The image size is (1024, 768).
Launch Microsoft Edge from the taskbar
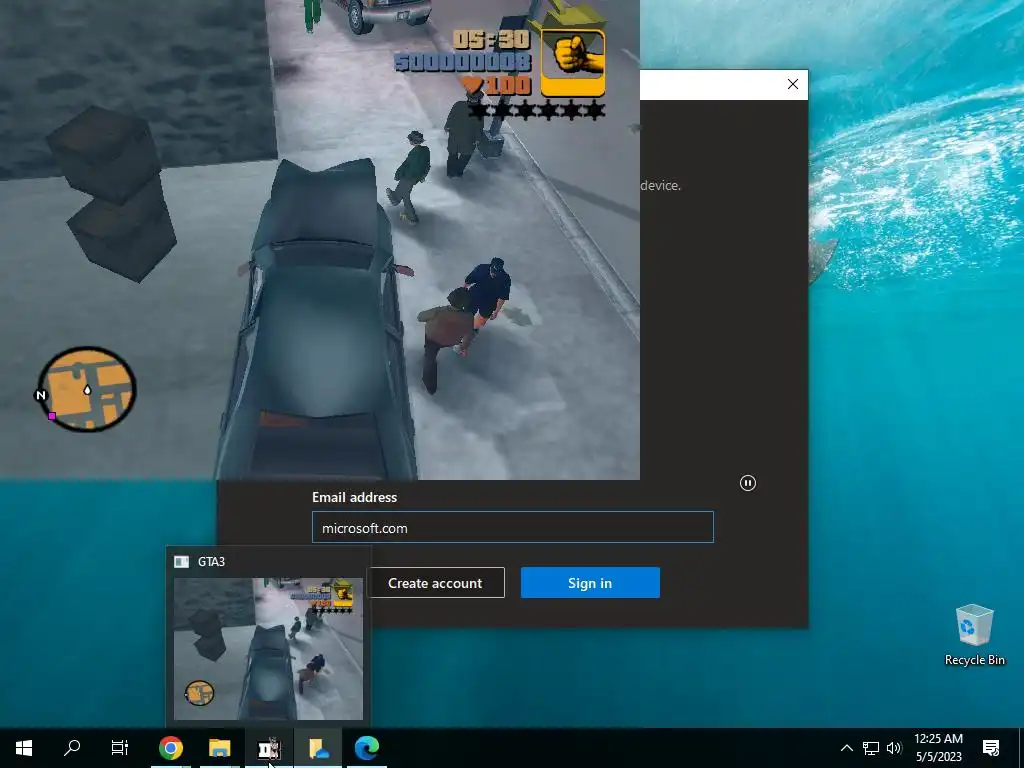[x=366, y=748]
